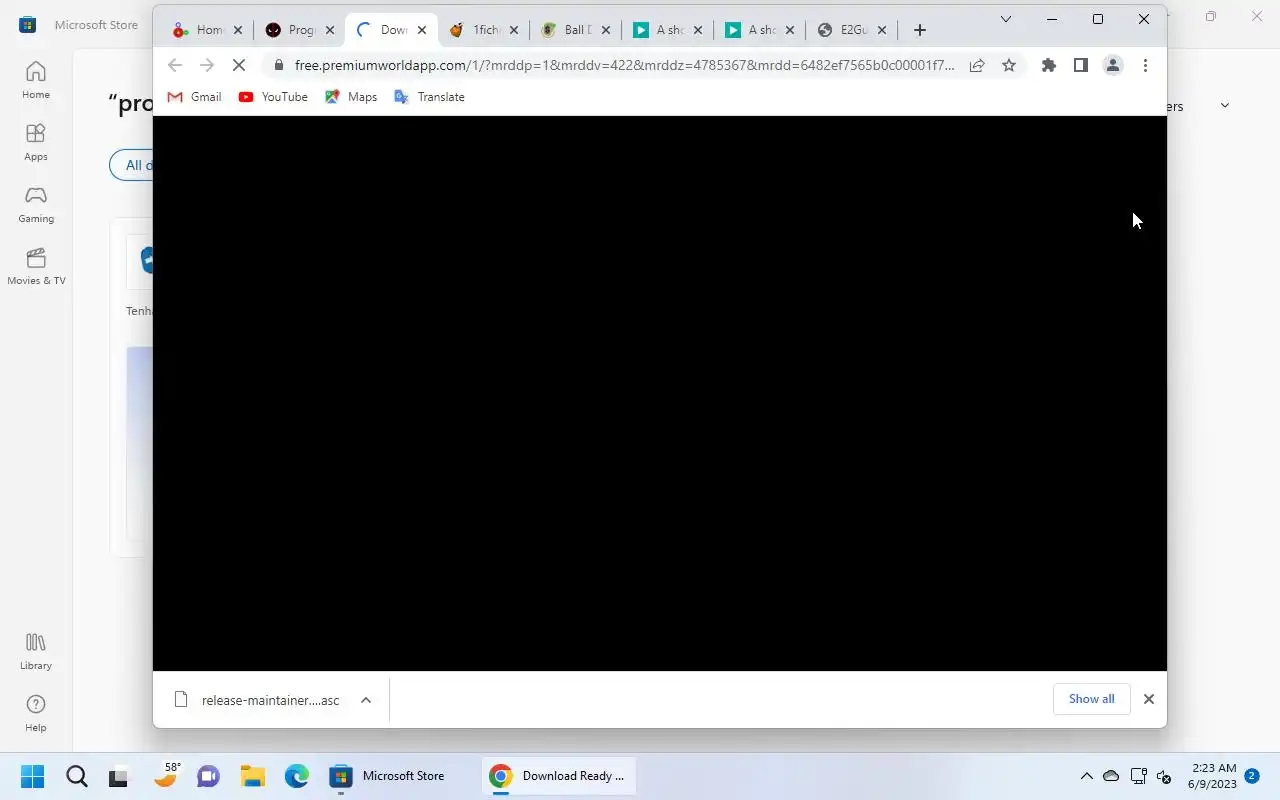Open the weather widget showing 58°
1280x800 pixels.
coord(166,775)
